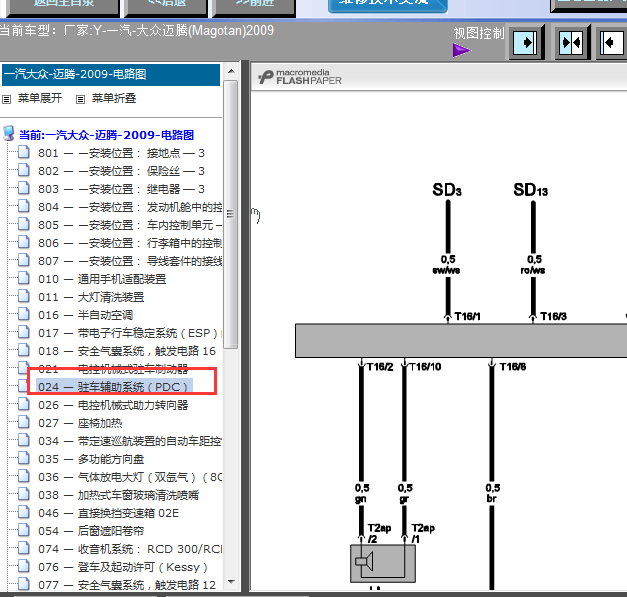Click the tree panel scrollbar down arrow

(231, 582)
